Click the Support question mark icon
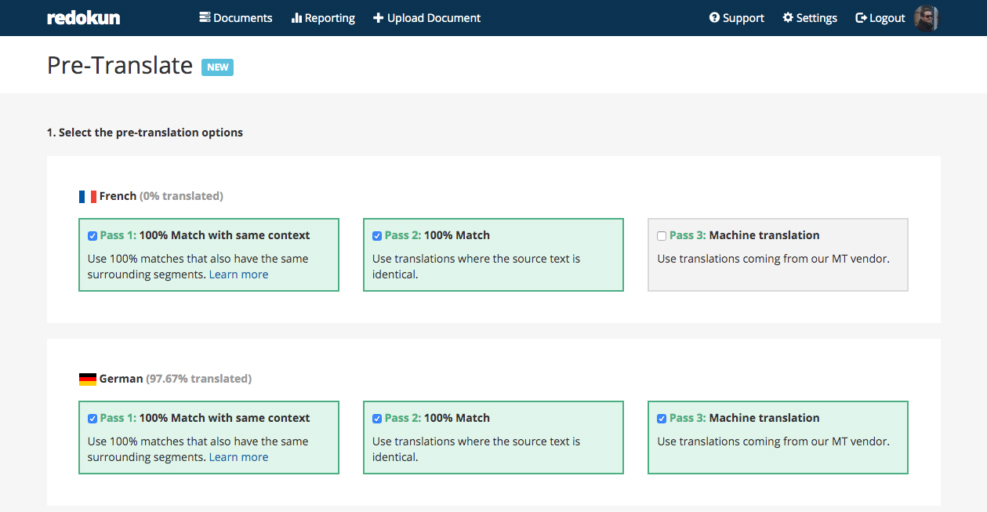Image resolution: width=987 pixels, height=512 pixels. click(x=714, y=18)
